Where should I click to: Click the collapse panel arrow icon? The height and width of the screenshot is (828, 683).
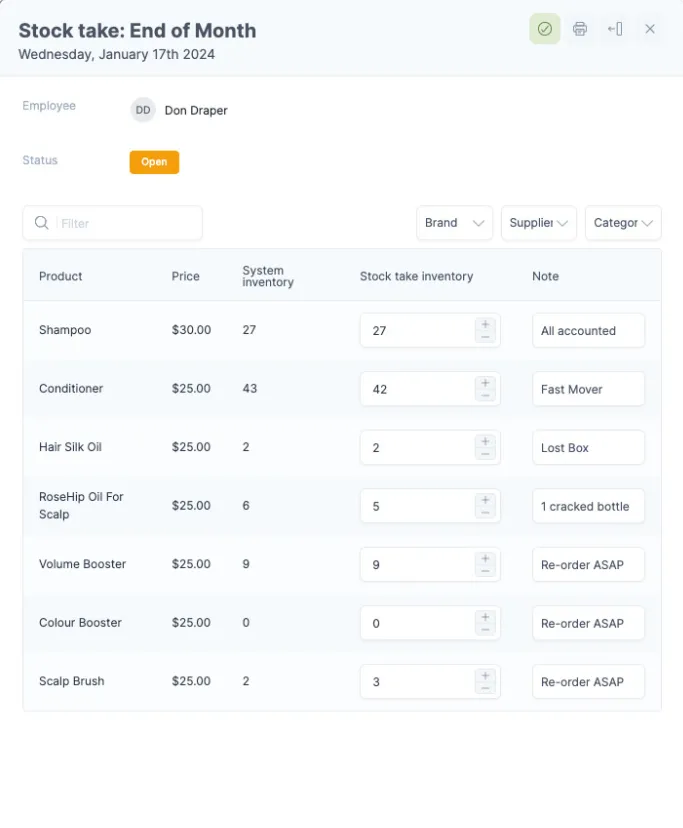coord(615,29)
